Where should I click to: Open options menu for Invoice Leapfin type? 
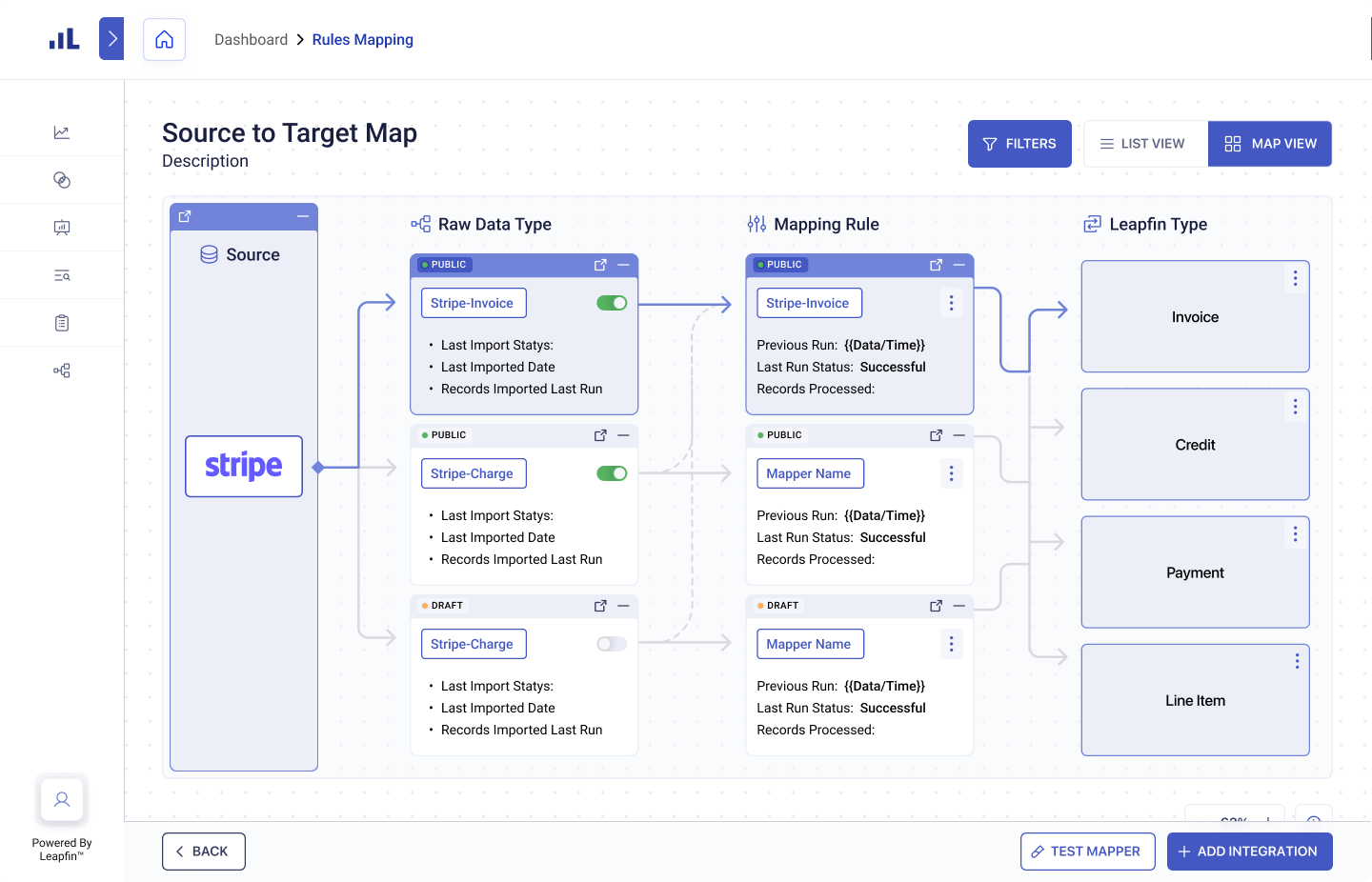(1295, 278)
